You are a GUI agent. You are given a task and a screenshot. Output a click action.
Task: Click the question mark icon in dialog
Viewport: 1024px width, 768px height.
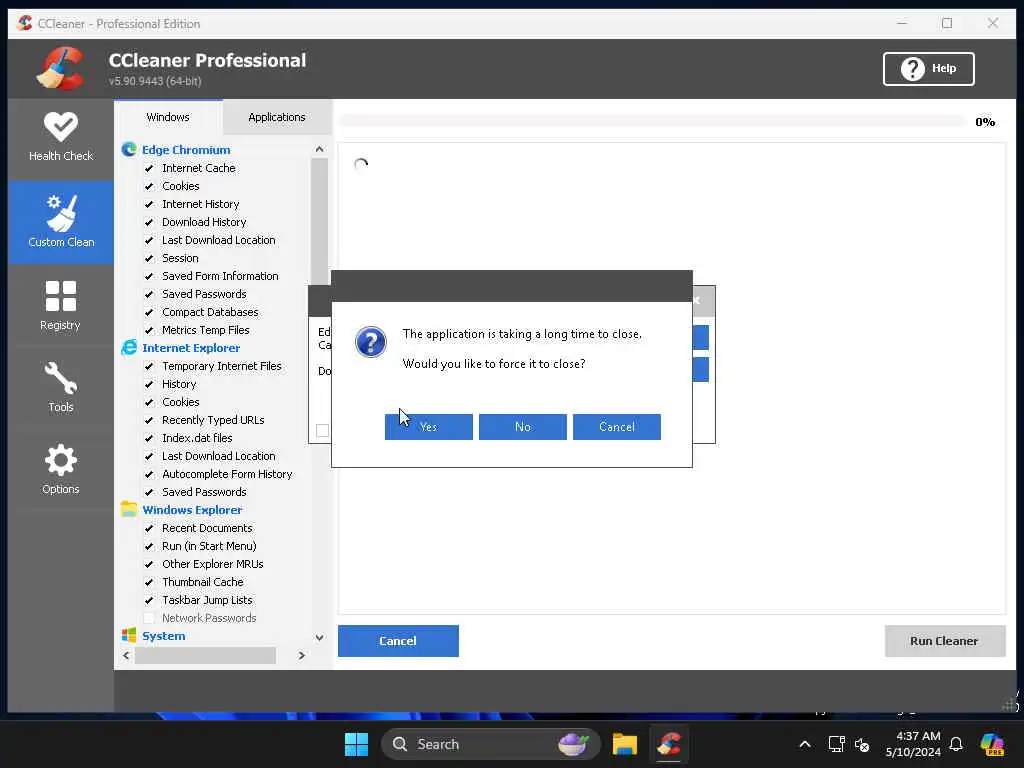coord(370,342)
